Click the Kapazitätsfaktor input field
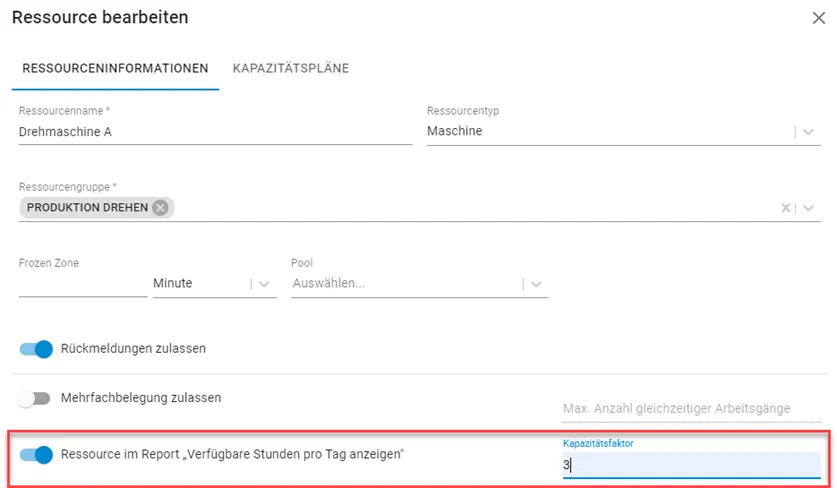The height and width of the screenshot is (488, 837). tap(691, 465)
